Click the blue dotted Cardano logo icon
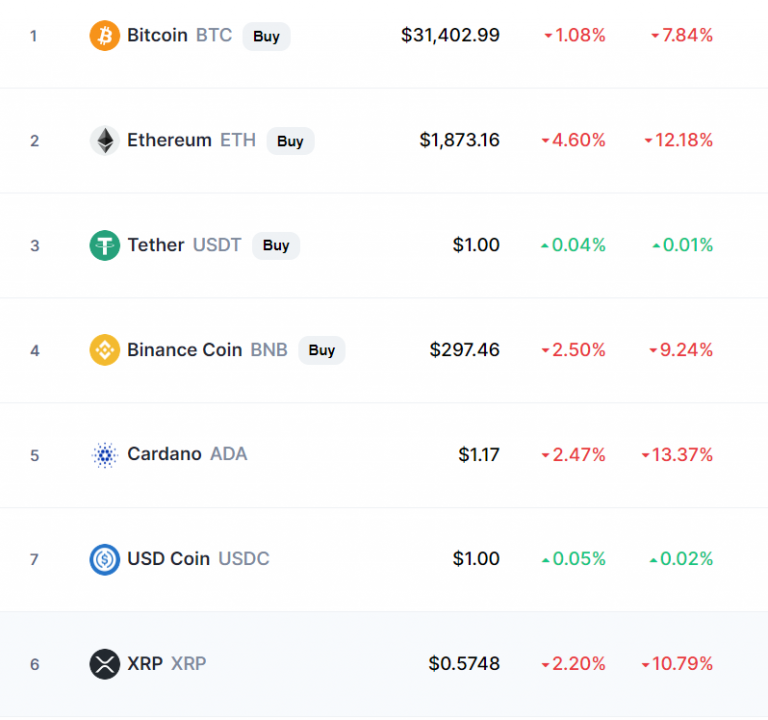This screenshot has height=720, width=768. pos(104,455)
